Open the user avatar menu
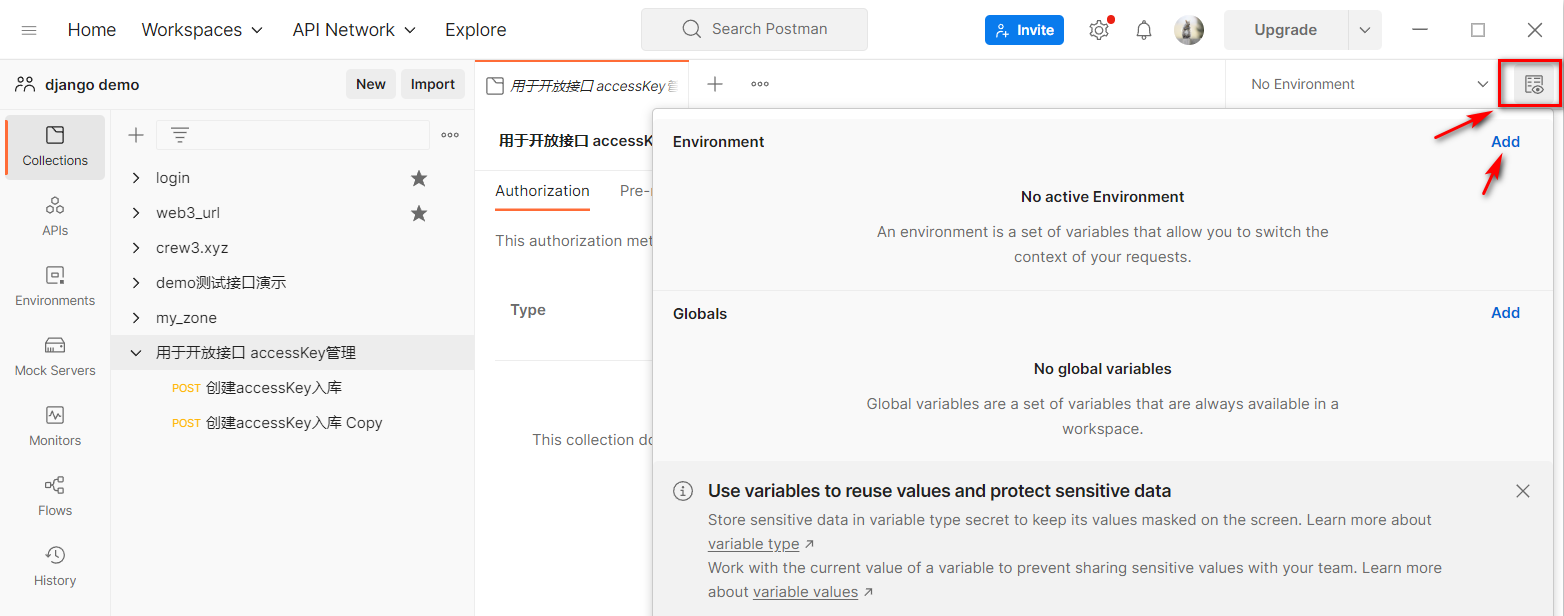Viewport: 1564px width, 616px height. tap(1189, 30)
